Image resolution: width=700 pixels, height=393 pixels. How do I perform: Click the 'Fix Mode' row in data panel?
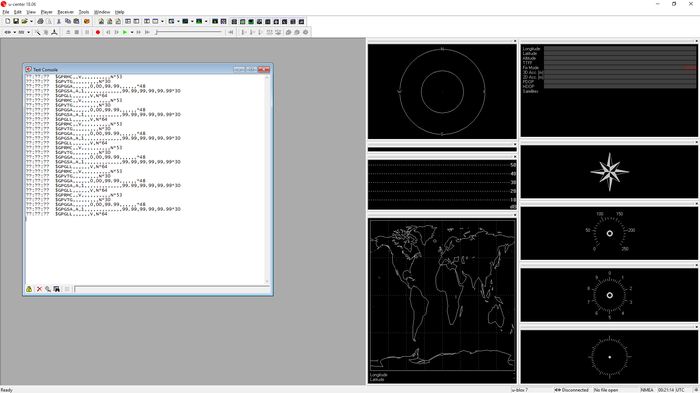click(x=609, y=67)
